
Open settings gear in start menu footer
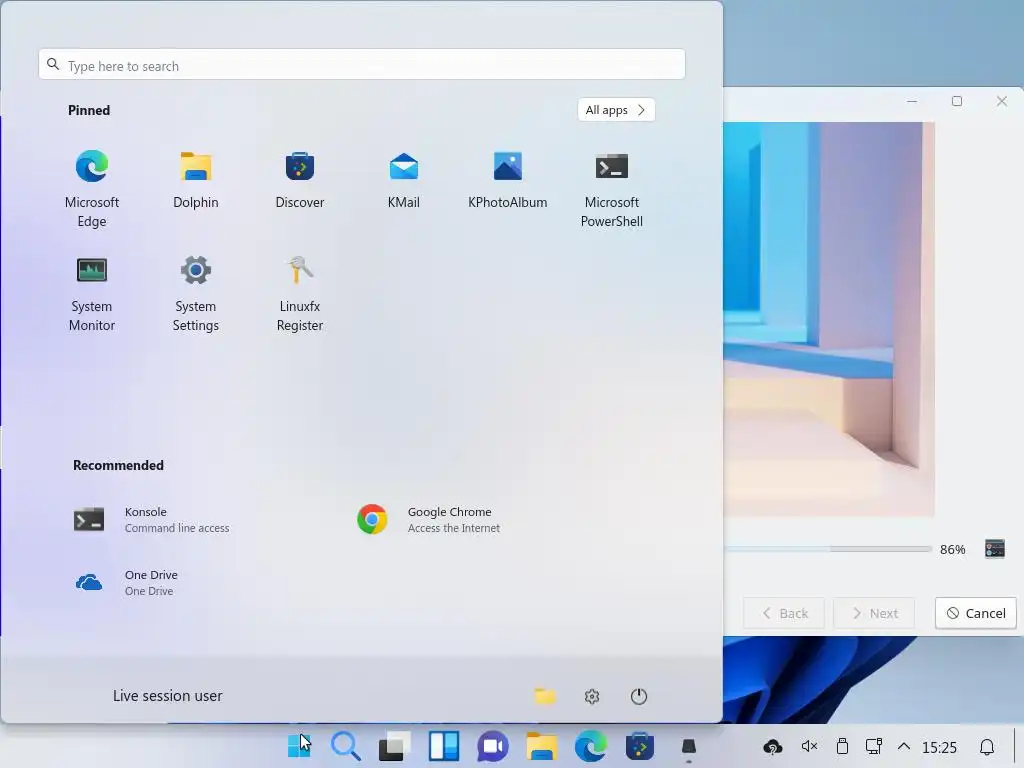592,696
